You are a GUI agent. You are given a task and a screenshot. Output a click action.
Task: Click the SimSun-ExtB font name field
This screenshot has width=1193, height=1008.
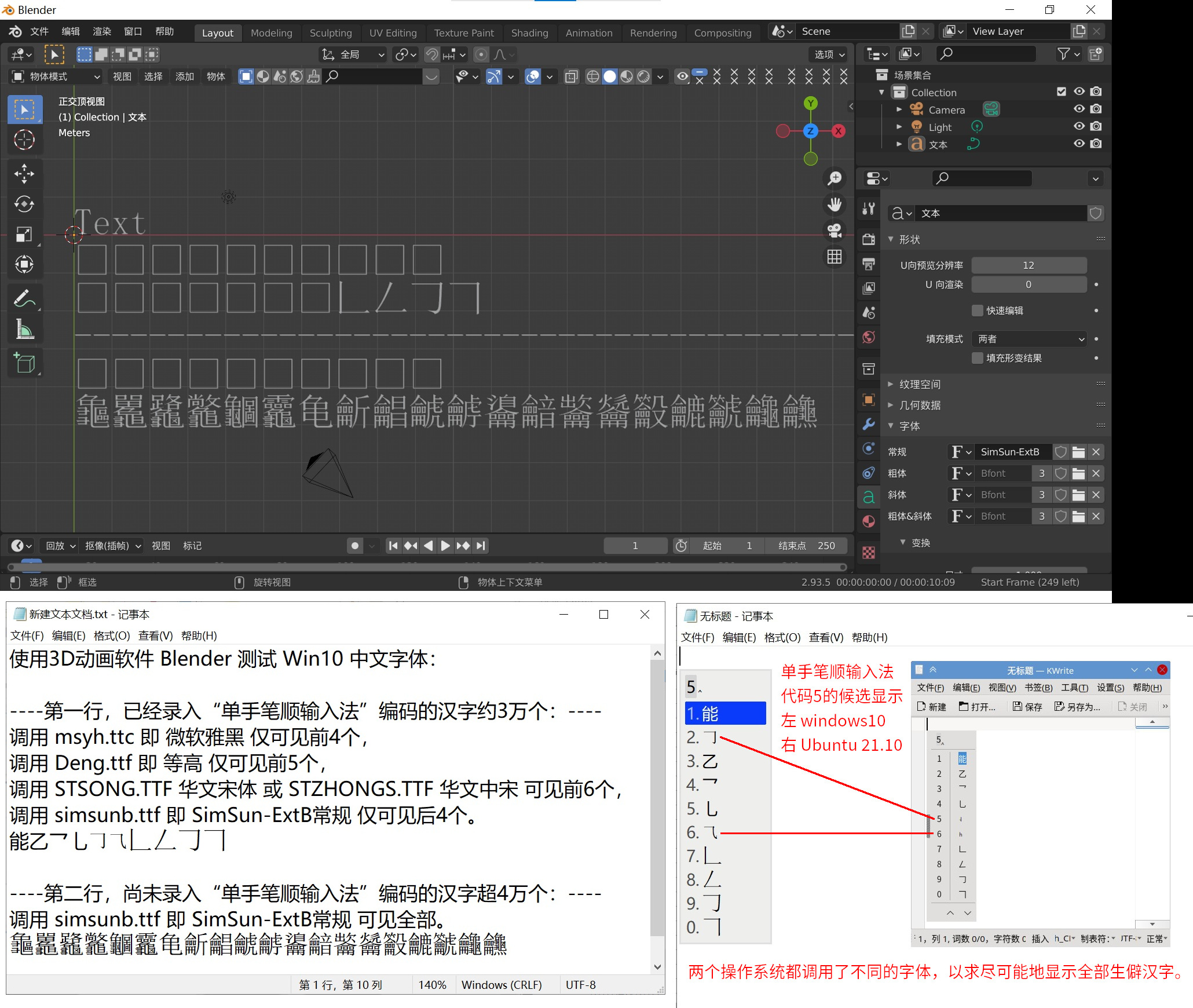pos(1013,452)
